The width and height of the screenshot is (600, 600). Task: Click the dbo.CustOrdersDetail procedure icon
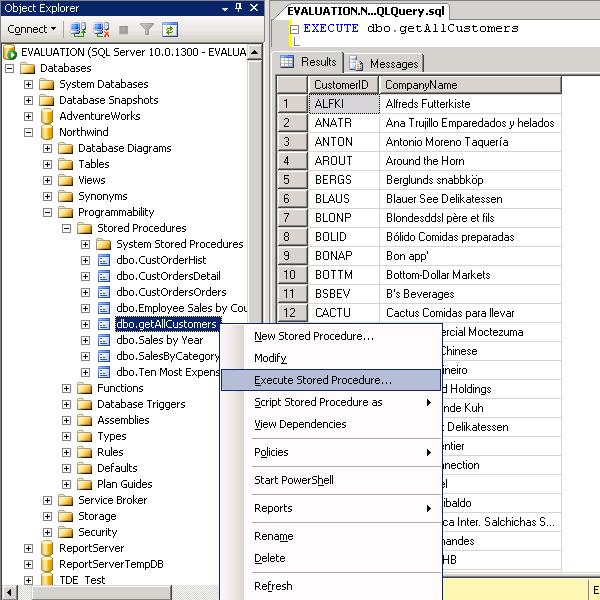pyautogui.click(x=104, y=276)
